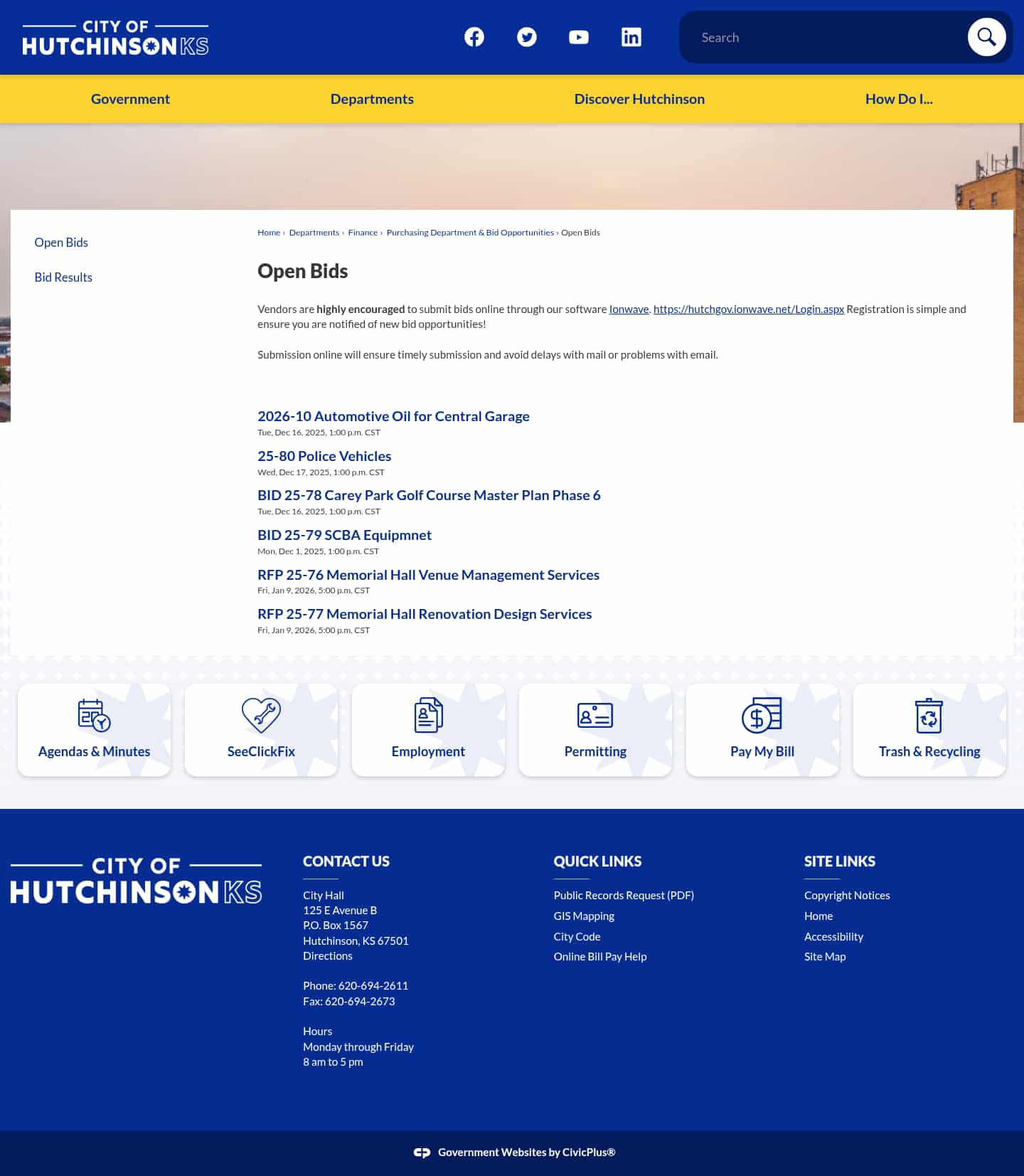Open RFP 25-77 Memorial Hall Renovation Design
Viewport: 1024px width, 1176px height.
(425, 614)
